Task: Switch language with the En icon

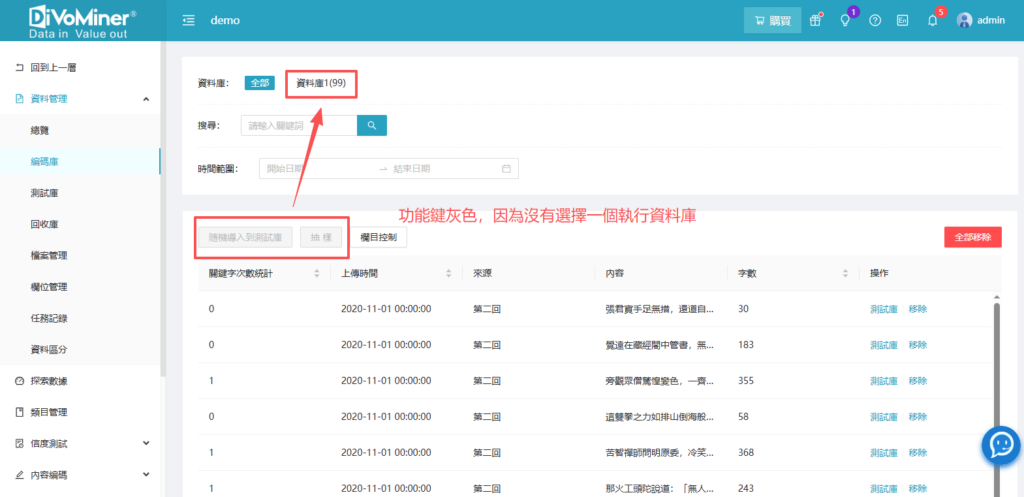Action: (902, 21)
